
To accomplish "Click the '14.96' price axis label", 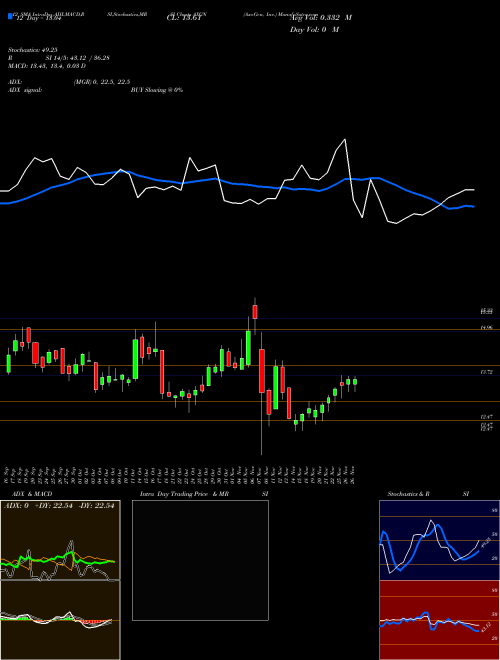I will [x=487, y=327].
